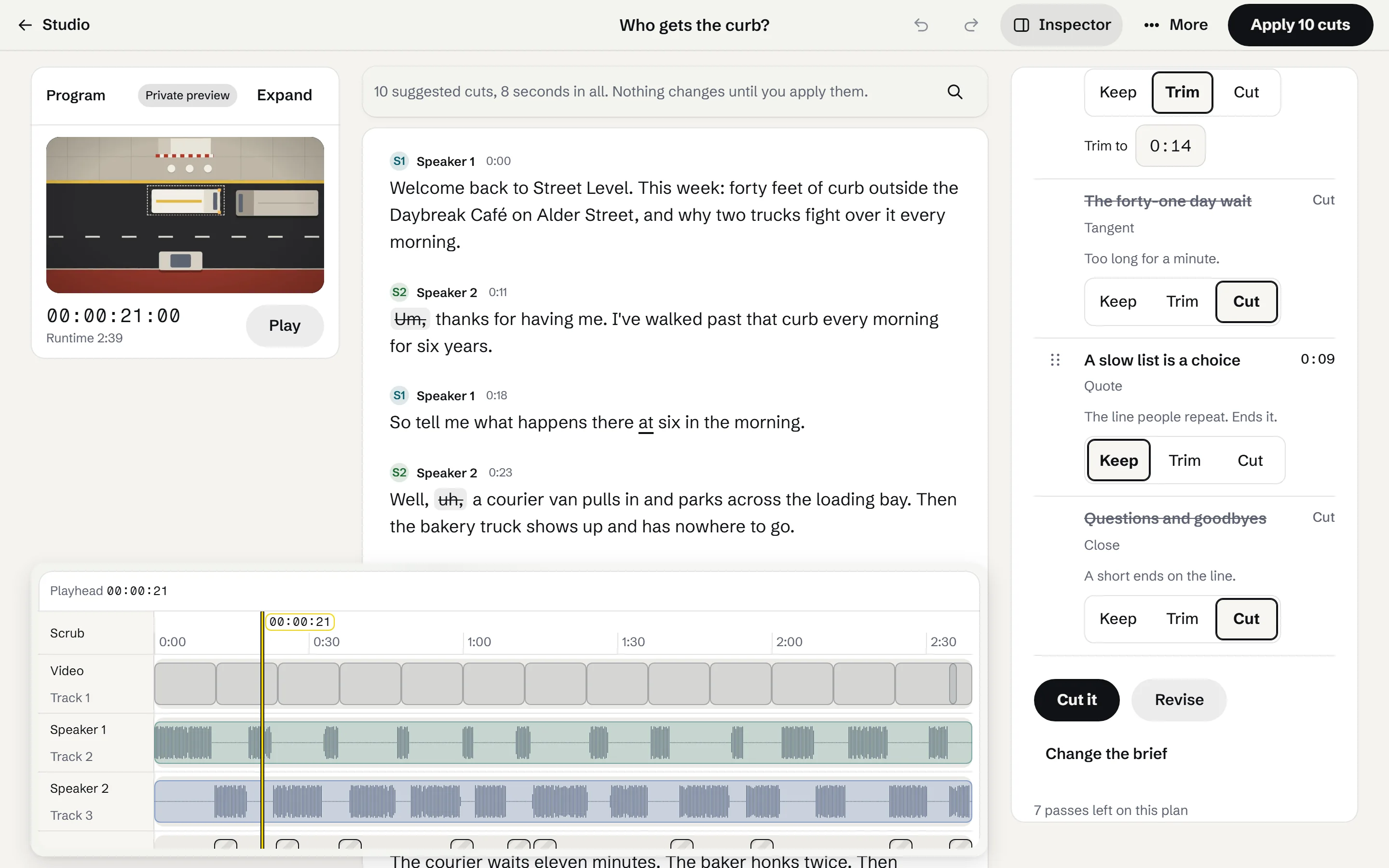1389x868 pixels.
Task: Click the Speaker 2 Track 3 waveform
Action: click(x=562, y=801)
